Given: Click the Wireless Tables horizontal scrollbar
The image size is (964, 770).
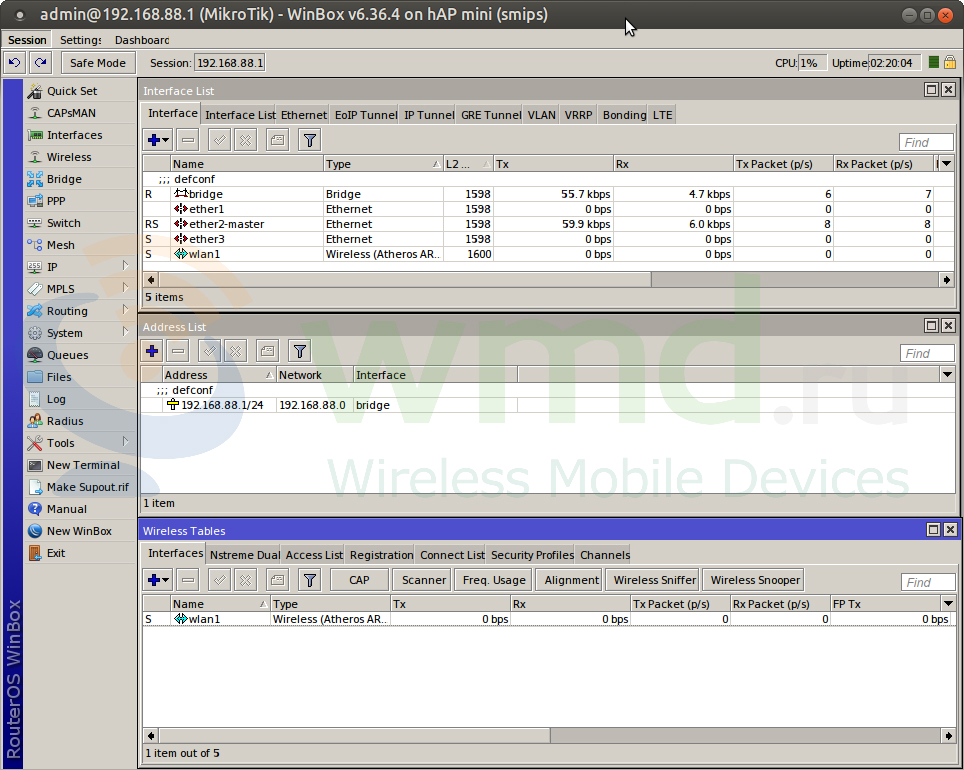Looking at the screenshot, I should point(355,736).
